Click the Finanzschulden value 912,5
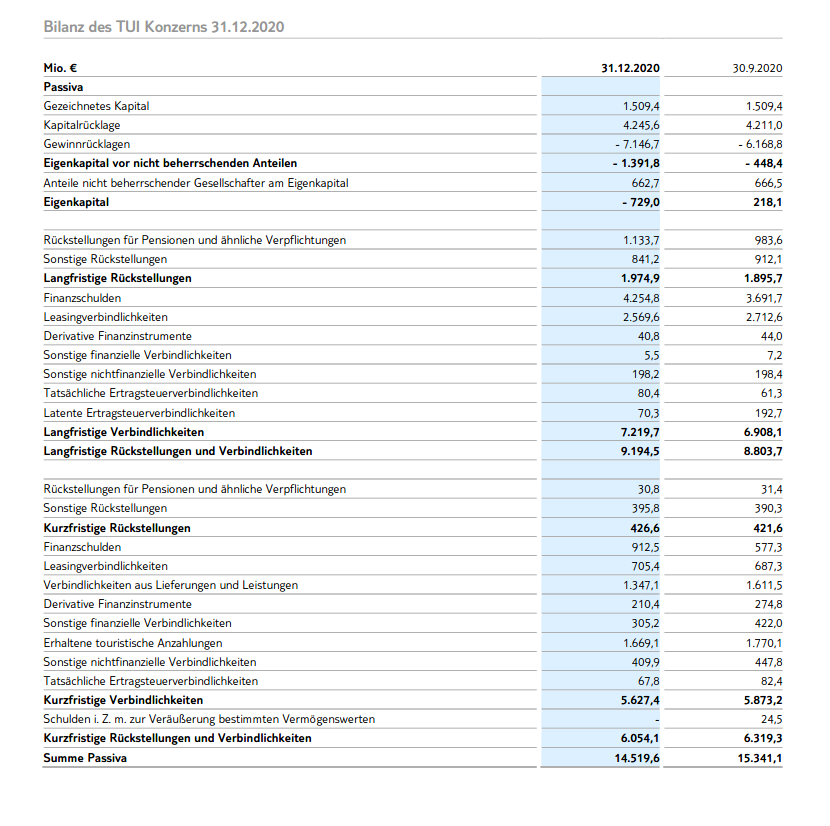The image size is (830, 826). click(x=645, y=547)
